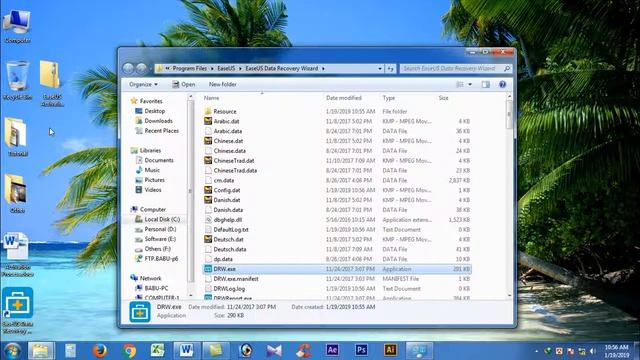Open Organize dropdown menu

pos(143,84)
